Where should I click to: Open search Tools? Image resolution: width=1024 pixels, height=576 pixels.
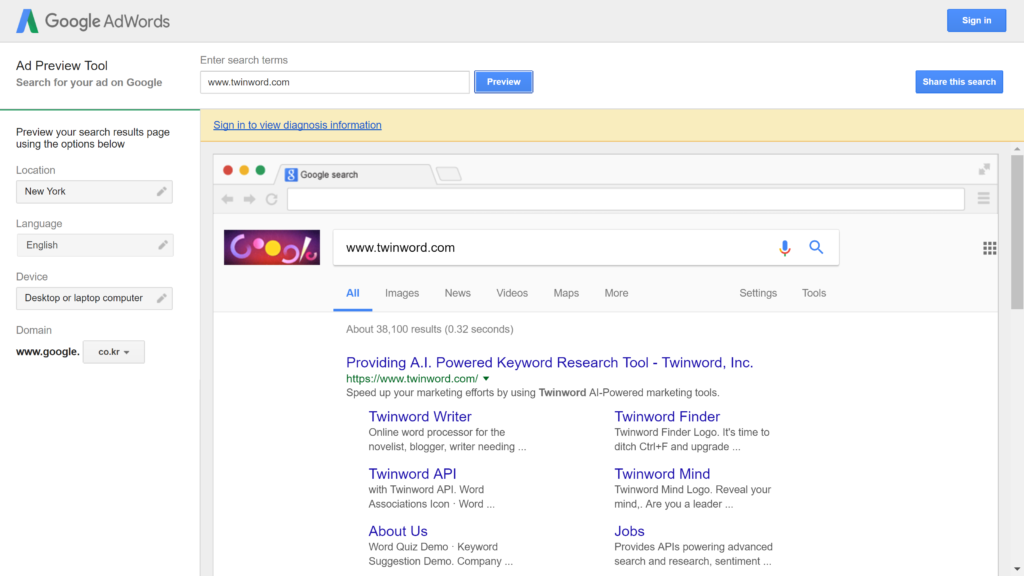[814, 293]
